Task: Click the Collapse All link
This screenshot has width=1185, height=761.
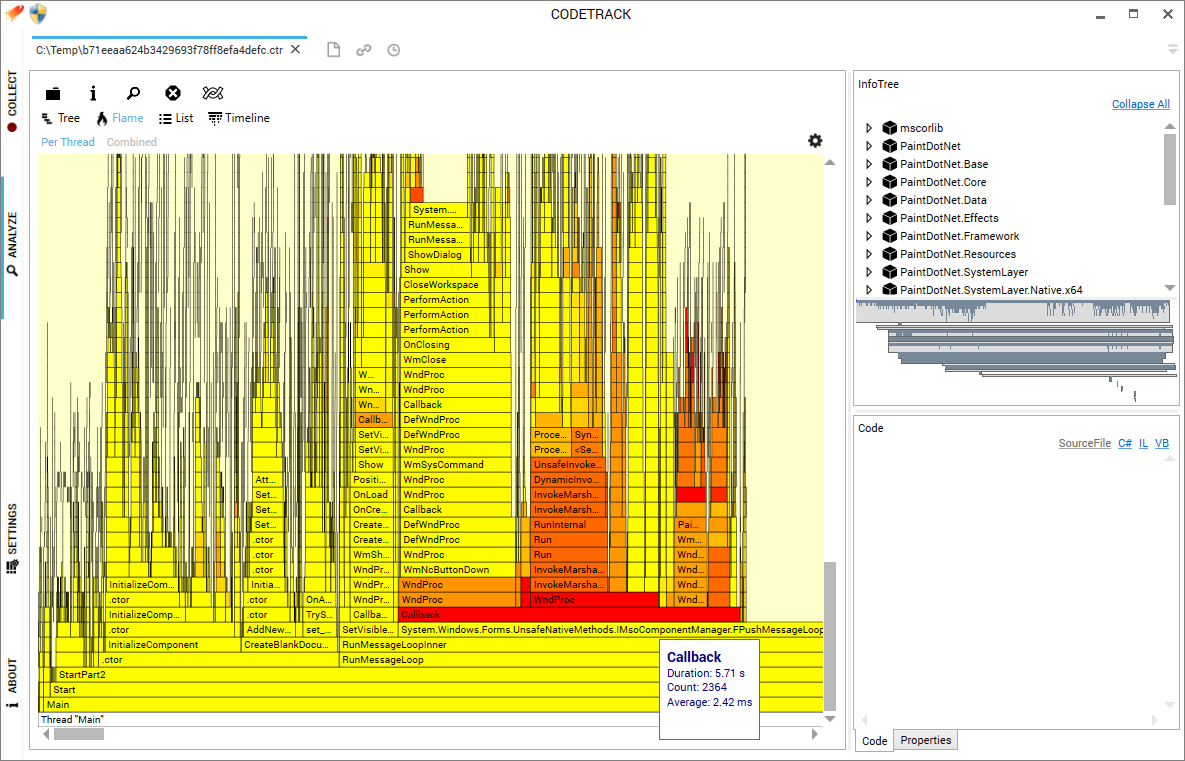Action: (x=1140, y=104)
